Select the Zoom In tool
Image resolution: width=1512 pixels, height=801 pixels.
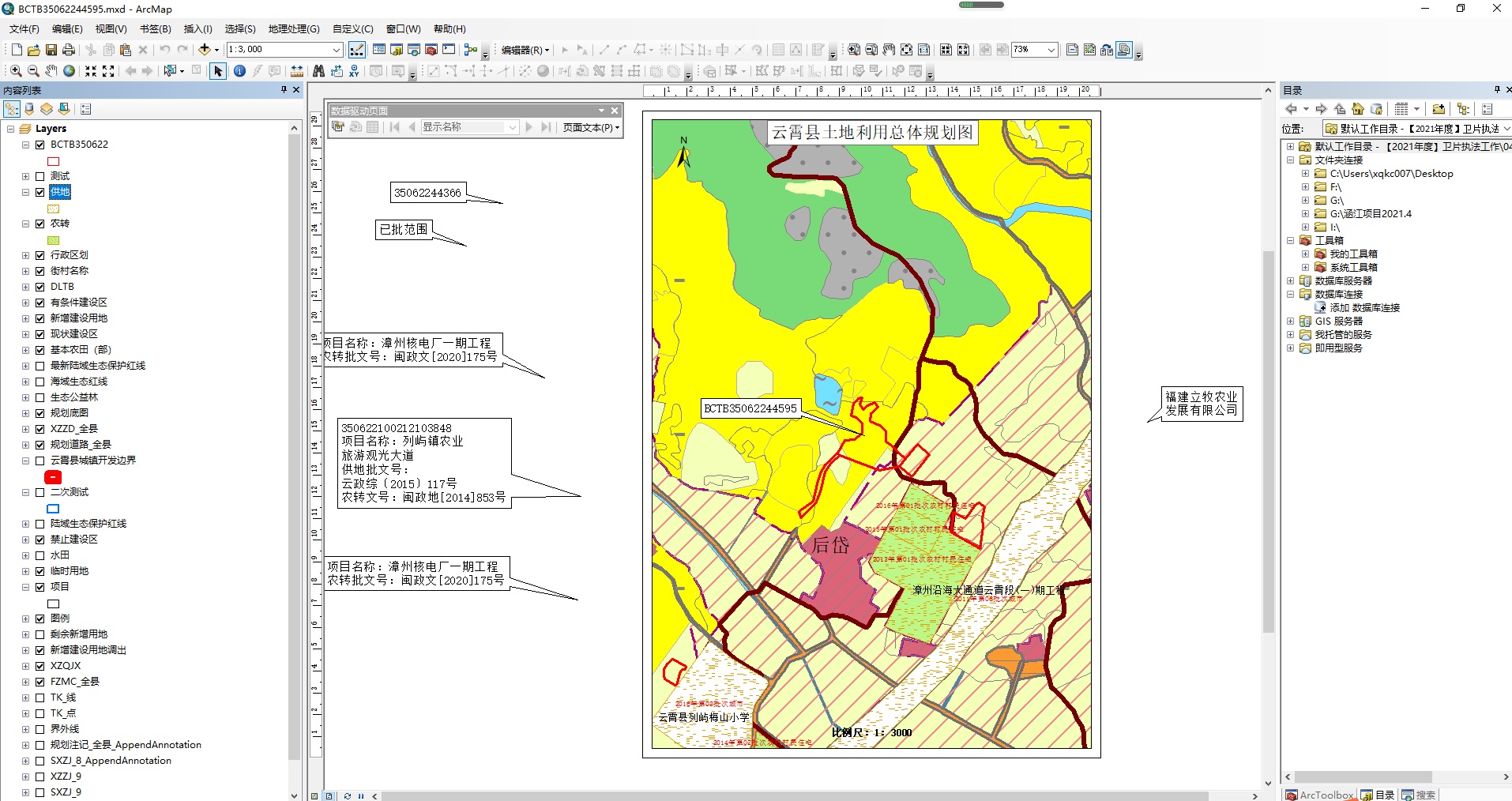point(16,71)
